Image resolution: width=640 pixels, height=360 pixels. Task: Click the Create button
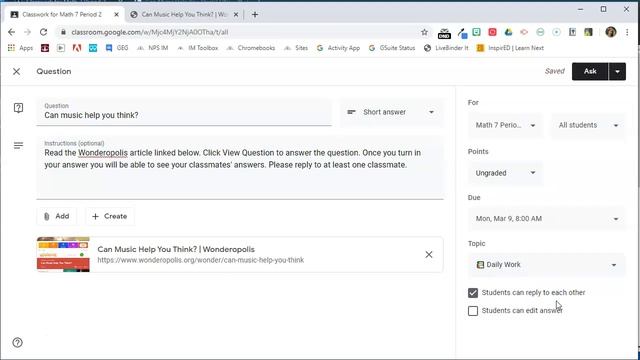tap(109, 216)
